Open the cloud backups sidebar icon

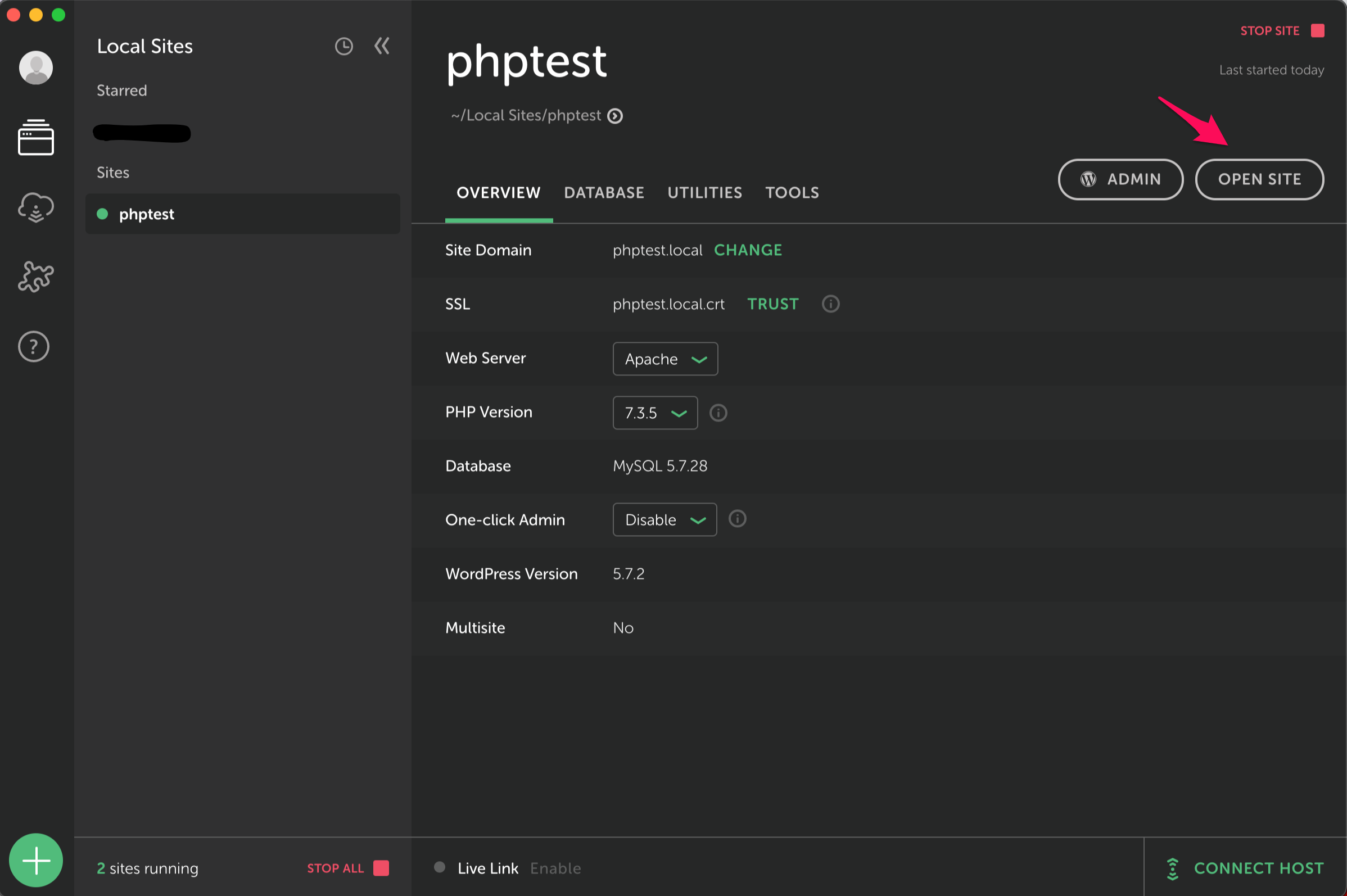pos(35,207)
